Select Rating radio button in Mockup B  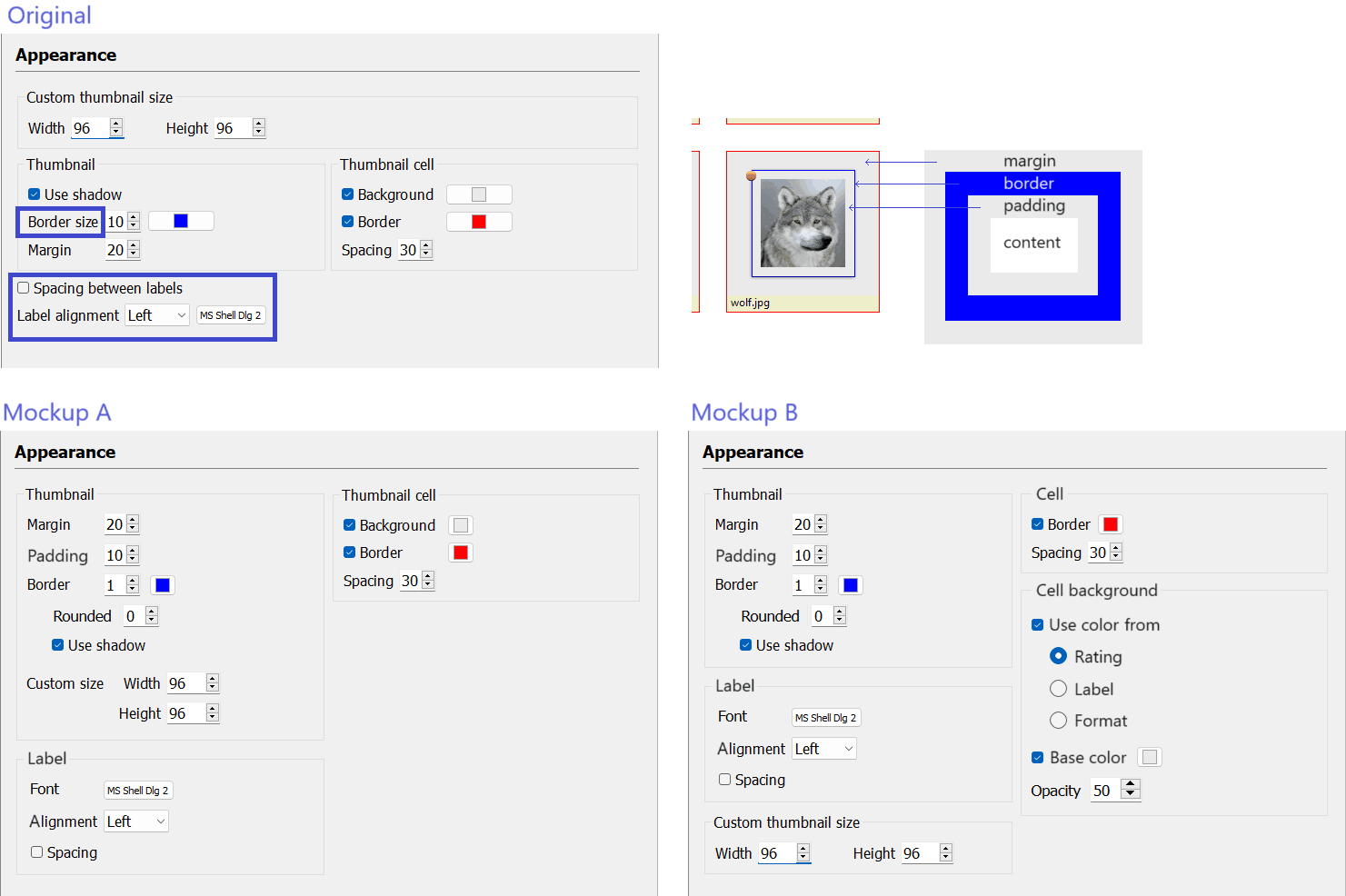[x=1058, y=656]
